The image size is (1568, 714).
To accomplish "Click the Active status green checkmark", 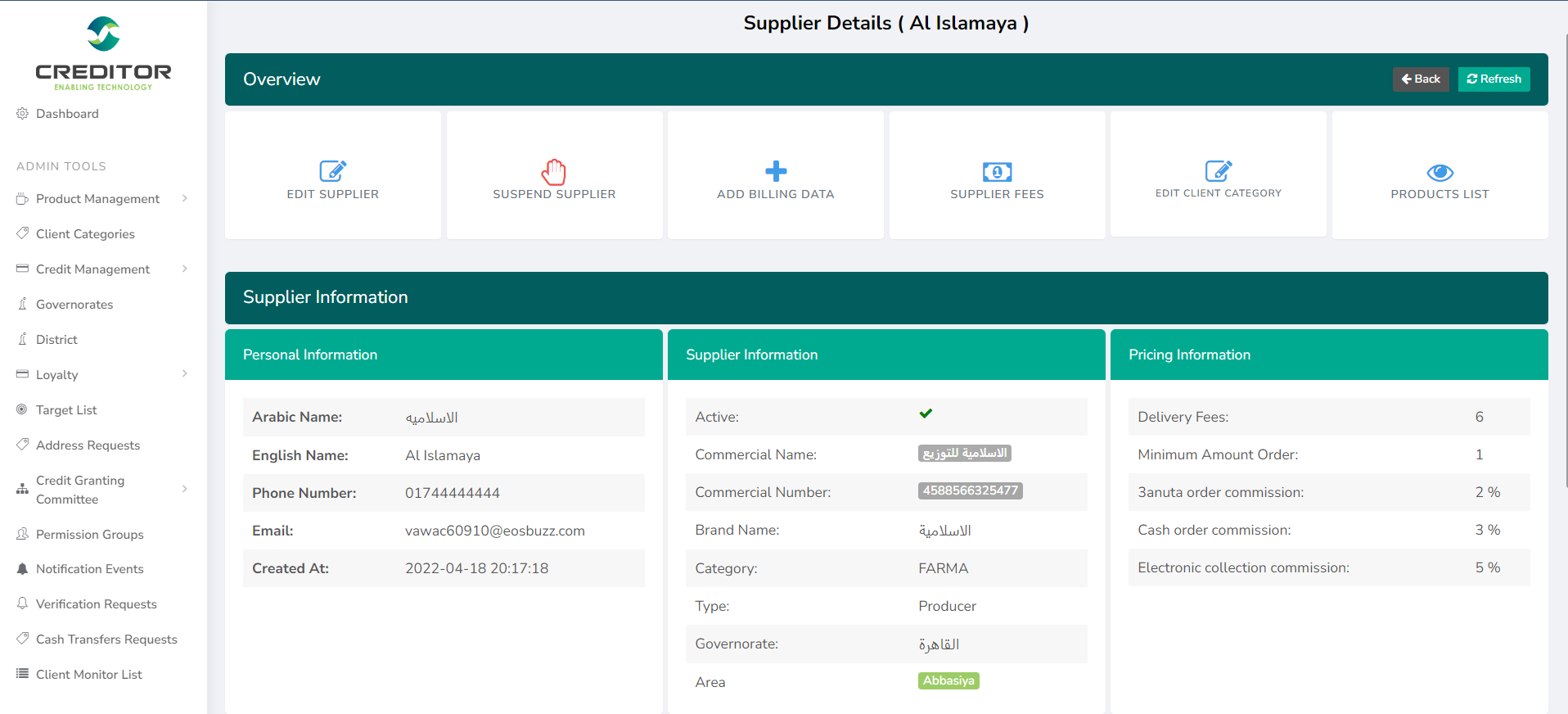I will tap(926, 414).
